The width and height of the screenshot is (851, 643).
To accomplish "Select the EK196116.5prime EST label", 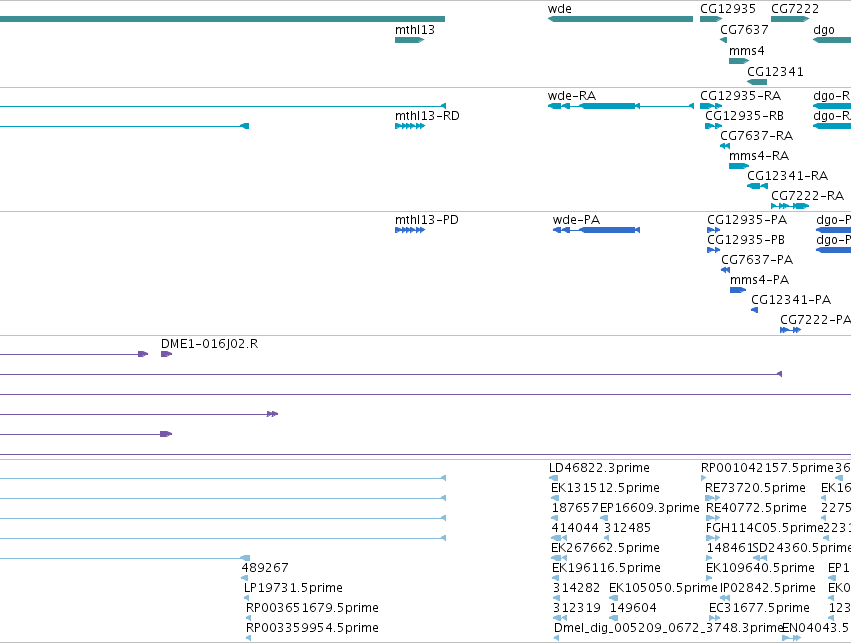I will pos(606,568).
